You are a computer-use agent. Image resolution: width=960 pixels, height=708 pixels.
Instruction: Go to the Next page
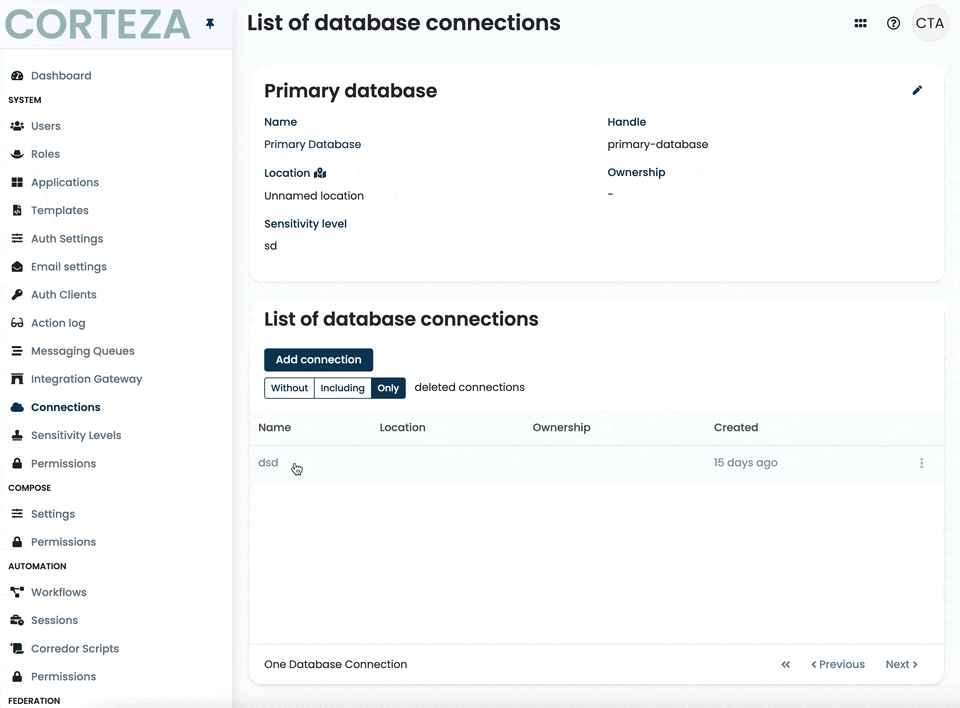click(901, 664)
